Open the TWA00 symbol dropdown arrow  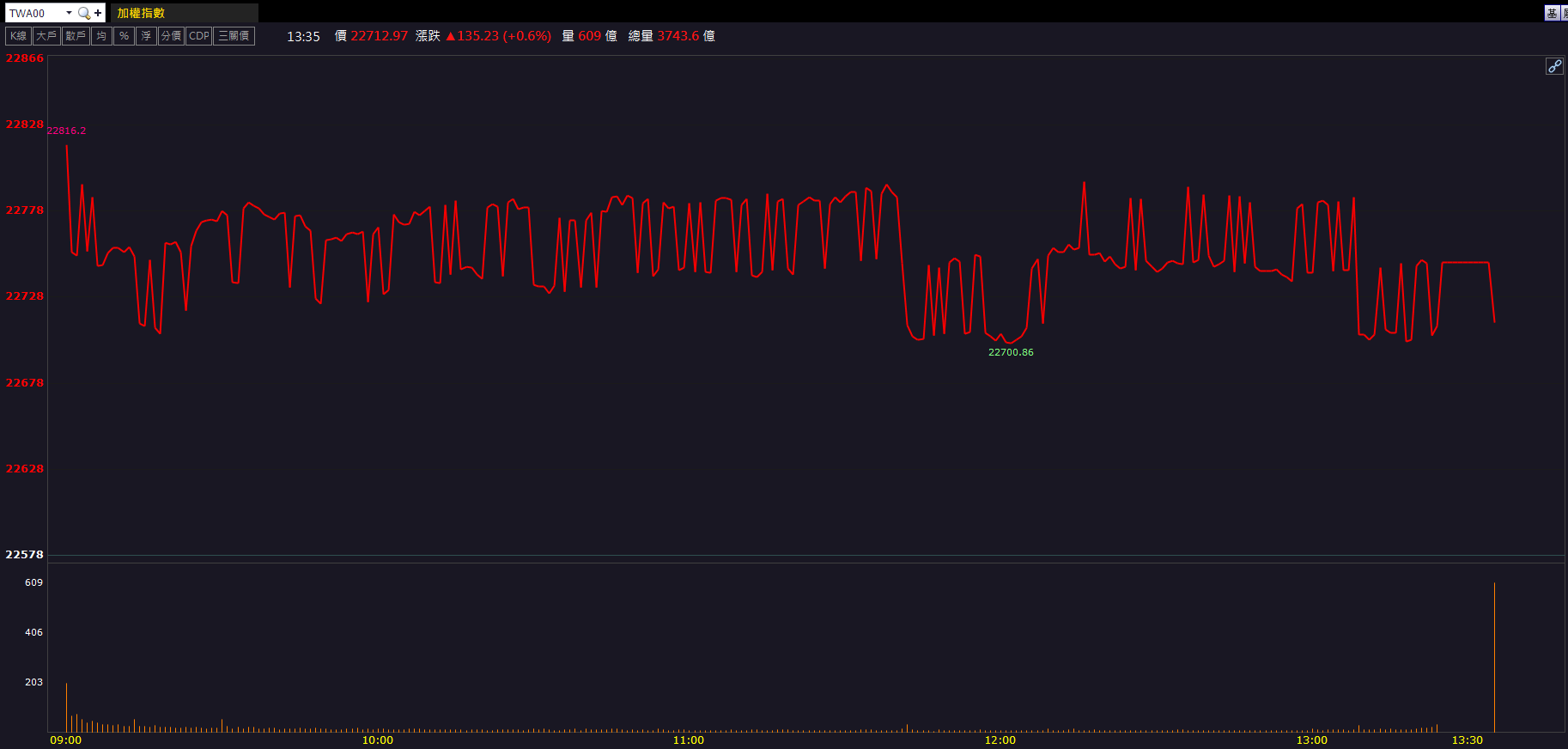pyautogui.click(x=69, y=13)
